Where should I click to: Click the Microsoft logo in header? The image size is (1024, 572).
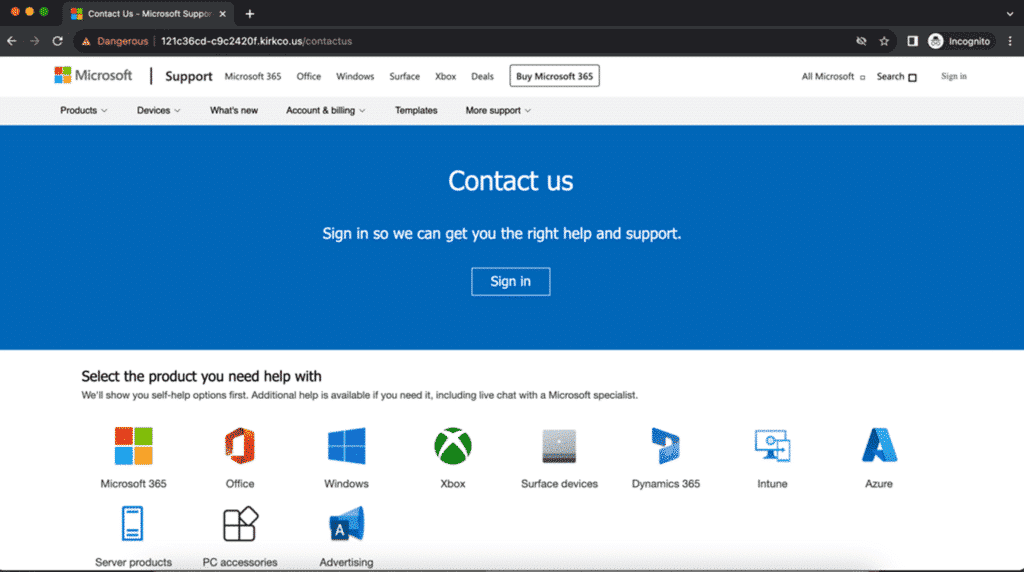tap(93, 76)
